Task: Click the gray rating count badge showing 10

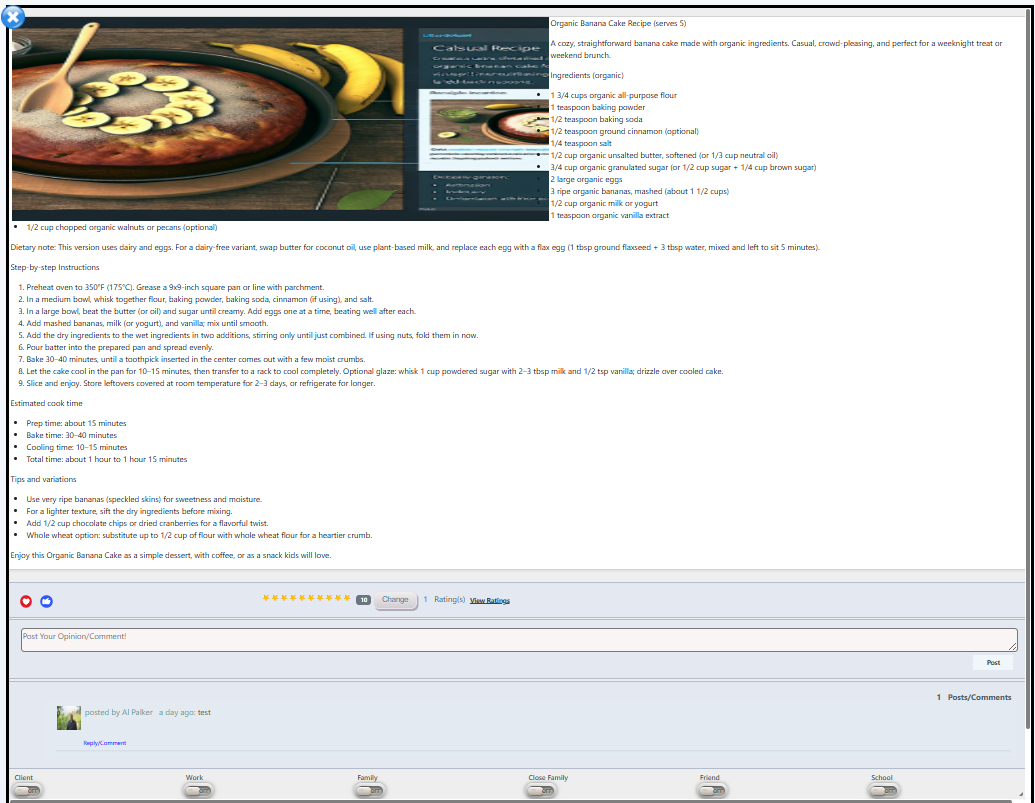Action: (x=363, y=600)
